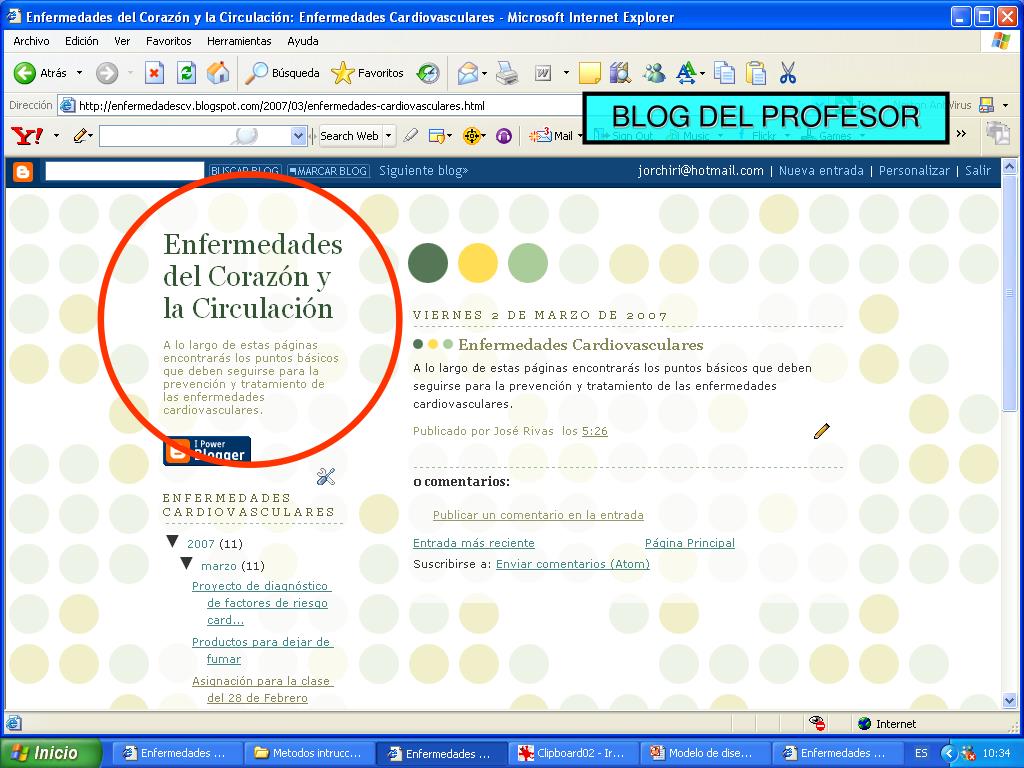Click the address bar URL field
Viewport: 1024px width, 768px height.
point(320,105)
